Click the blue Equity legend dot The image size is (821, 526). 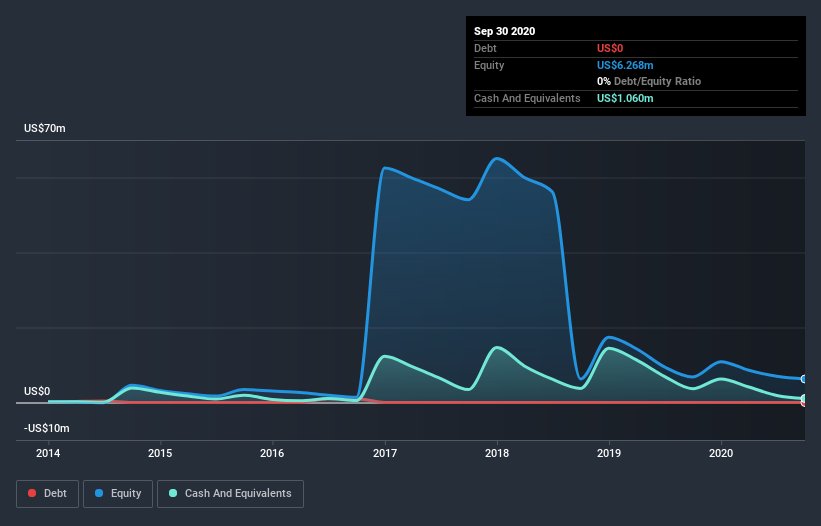[x=99, y=493]
